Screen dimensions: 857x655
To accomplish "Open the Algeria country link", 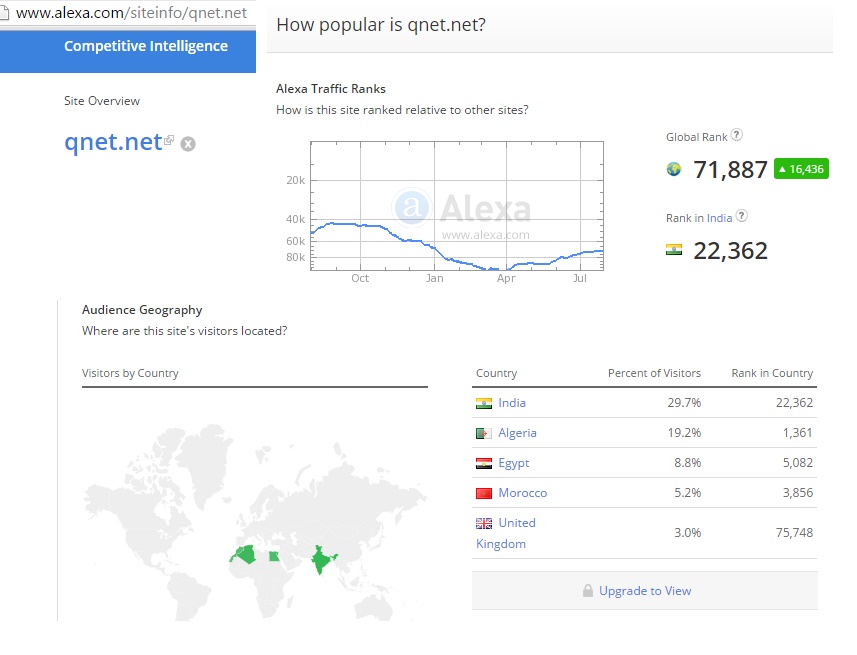I will pyautogui.click(x=517, y=433).
